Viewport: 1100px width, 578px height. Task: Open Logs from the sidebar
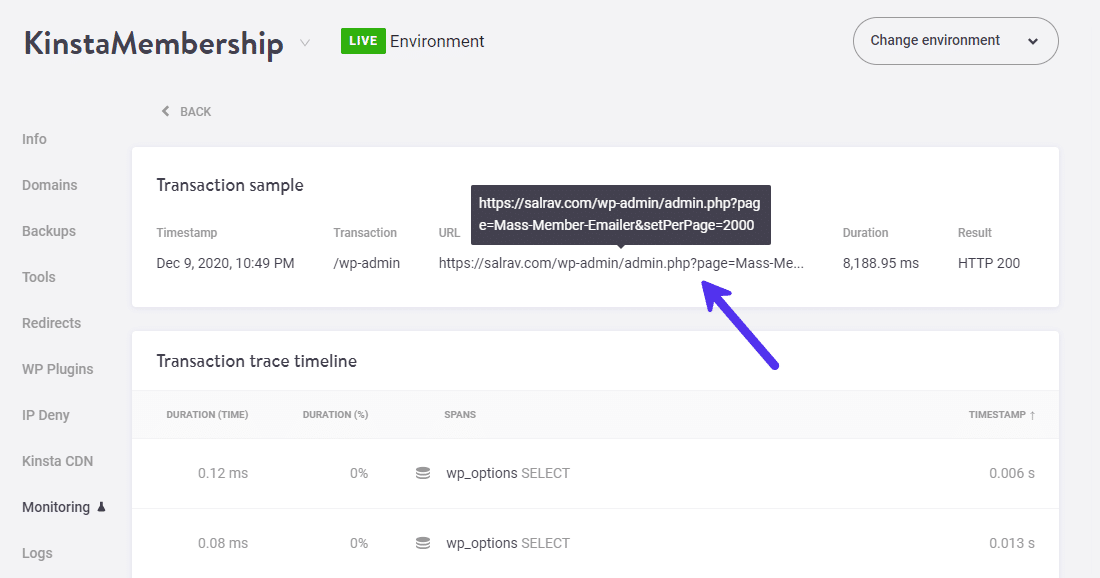click(x=36, y=553)
